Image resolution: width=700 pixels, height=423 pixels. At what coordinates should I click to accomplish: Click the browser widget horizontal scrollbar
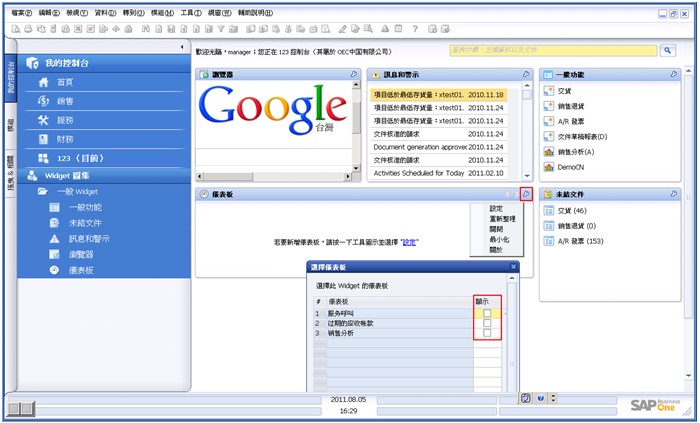coord(274,177)
